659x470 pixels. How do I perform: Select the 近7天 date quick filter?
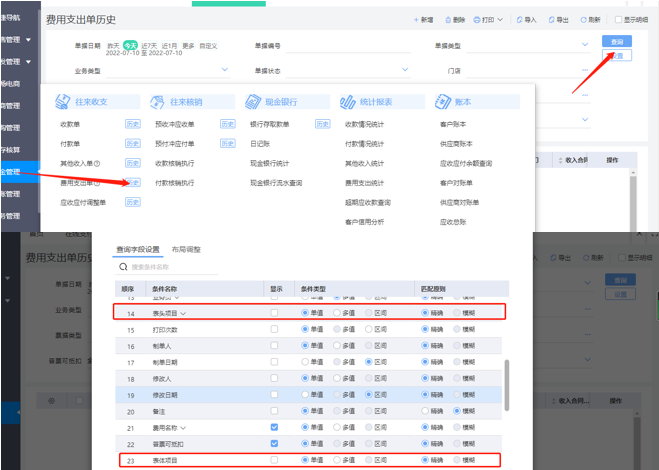point(148,45)
